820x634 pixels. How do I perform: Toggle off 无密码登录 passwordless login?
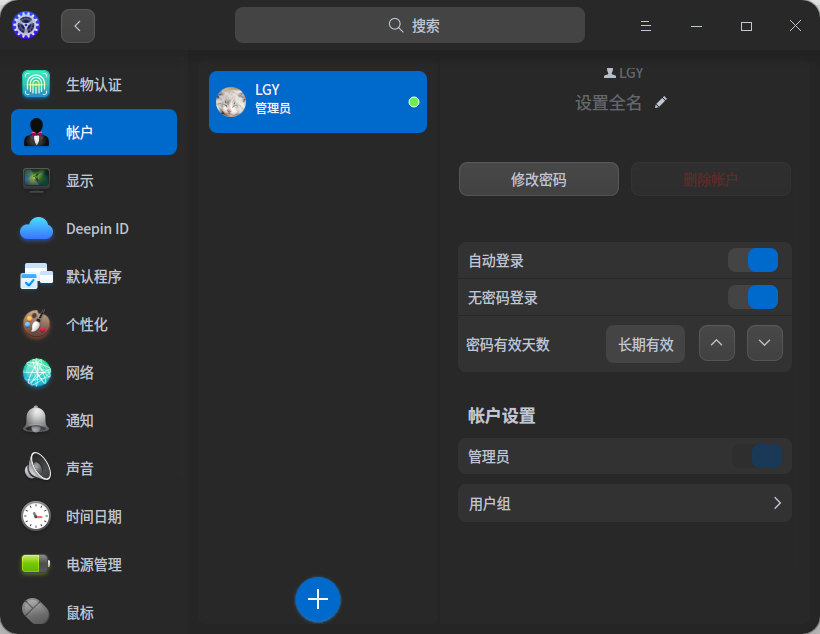pyautogui.click(x=753, y=297)
